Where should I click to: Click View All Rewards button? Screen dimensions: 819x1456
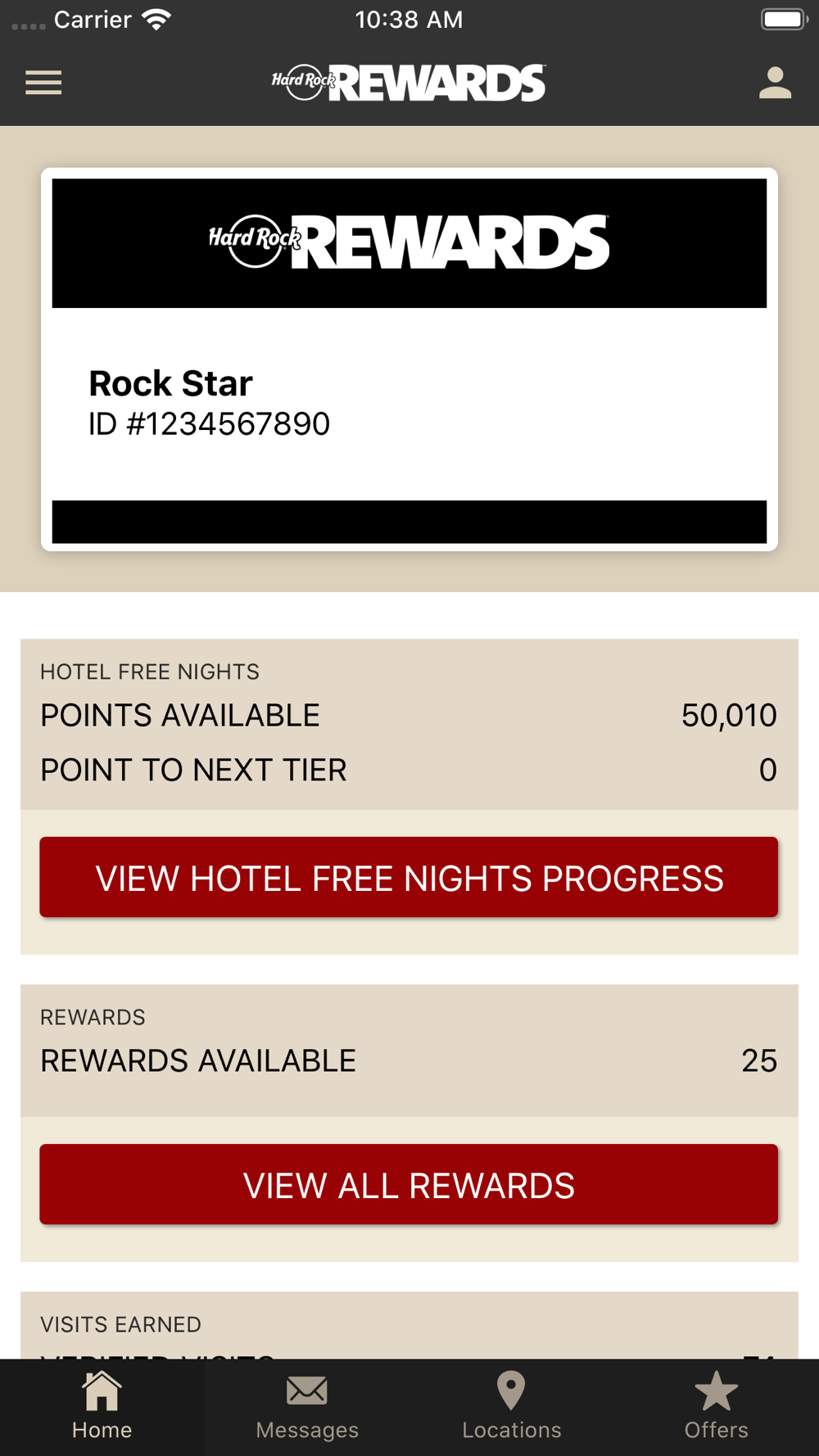(409, 1184)
